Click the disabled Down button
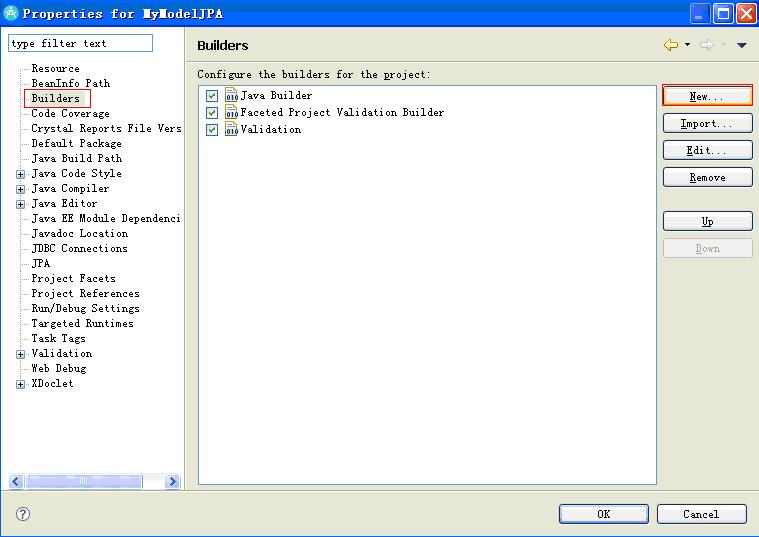 point(707,248)
